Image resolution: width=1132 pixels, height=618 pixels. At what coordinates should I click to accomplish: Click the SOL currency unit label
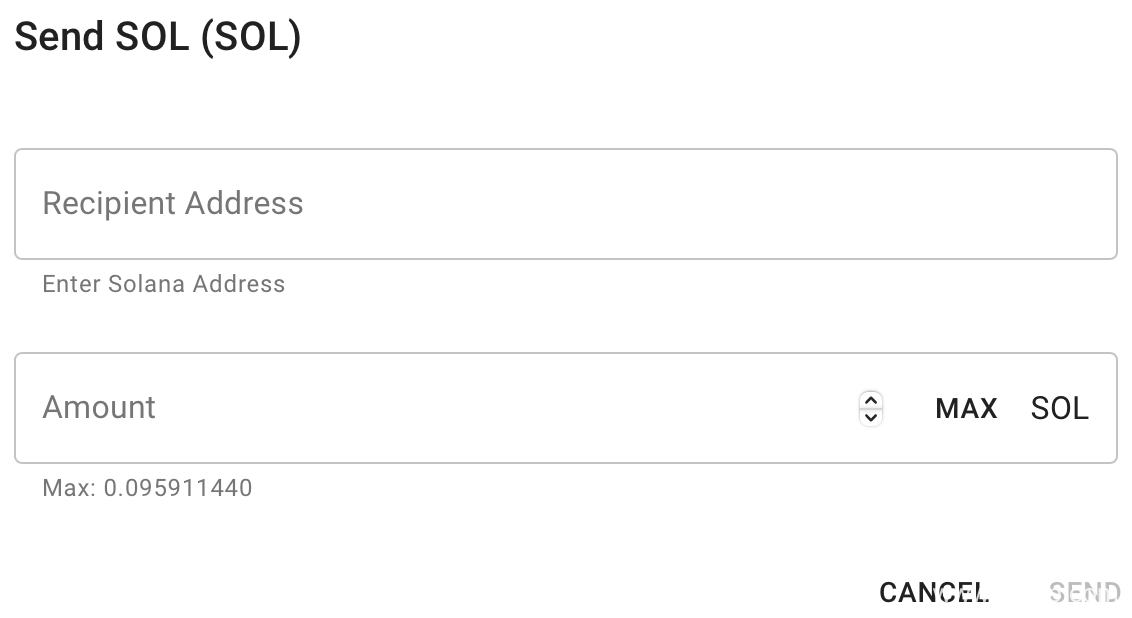1059,408
